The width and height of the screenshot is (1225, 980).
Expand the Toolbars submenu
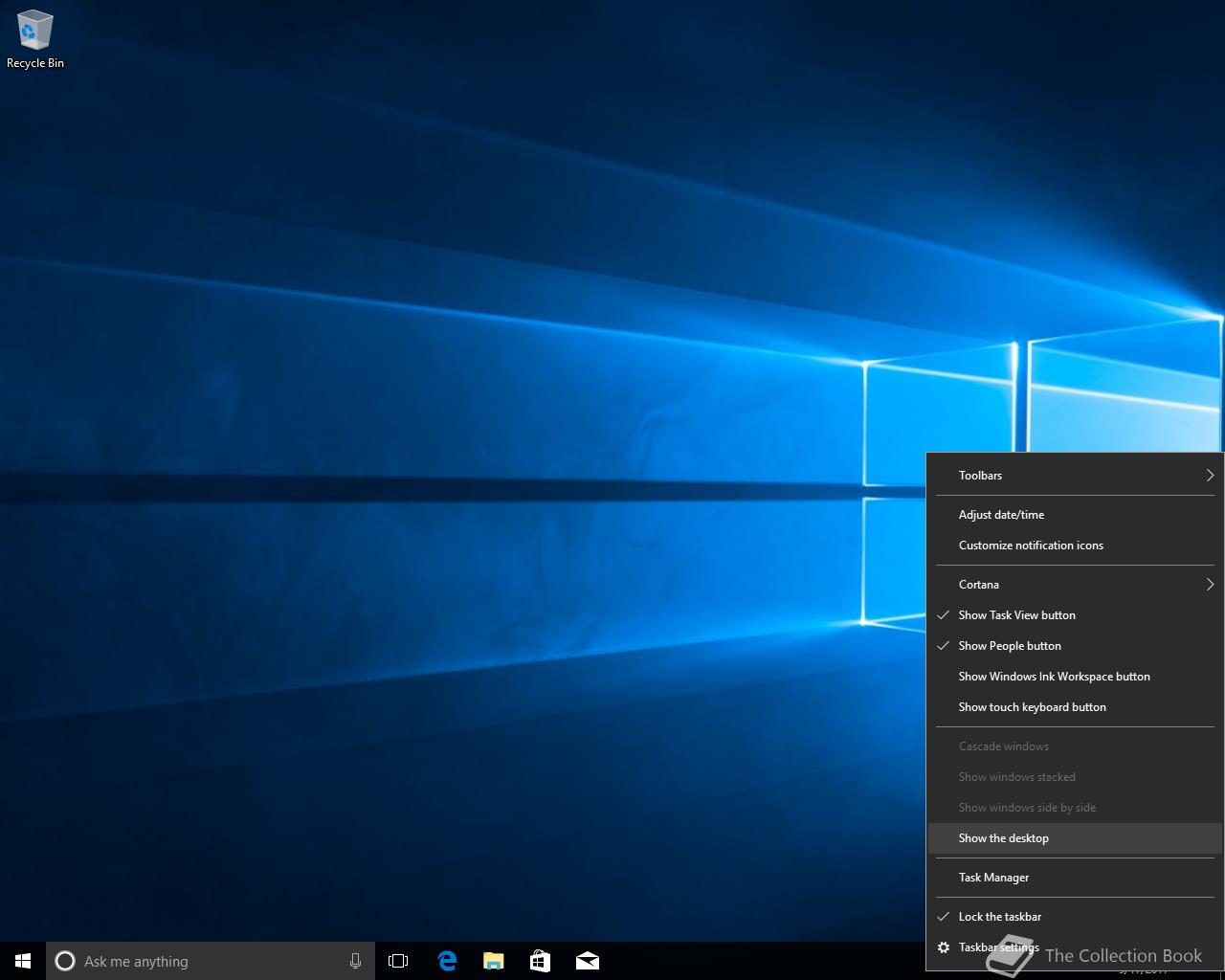click(x=1075, y=476)
